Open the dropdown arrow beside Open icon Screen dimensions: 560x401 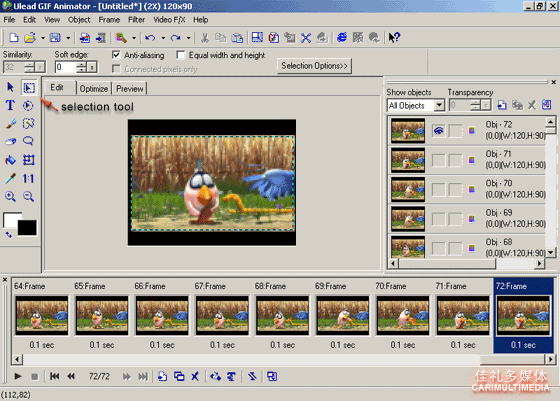pos(42,38)
